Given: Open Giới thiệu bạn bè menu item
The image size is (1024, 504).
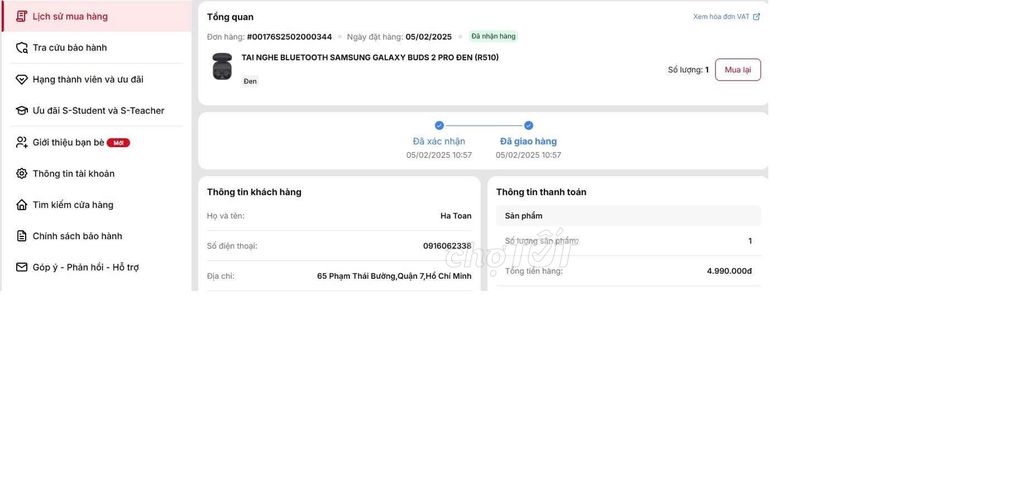Looking at the screenshot, I should click(x=96, y=142).
